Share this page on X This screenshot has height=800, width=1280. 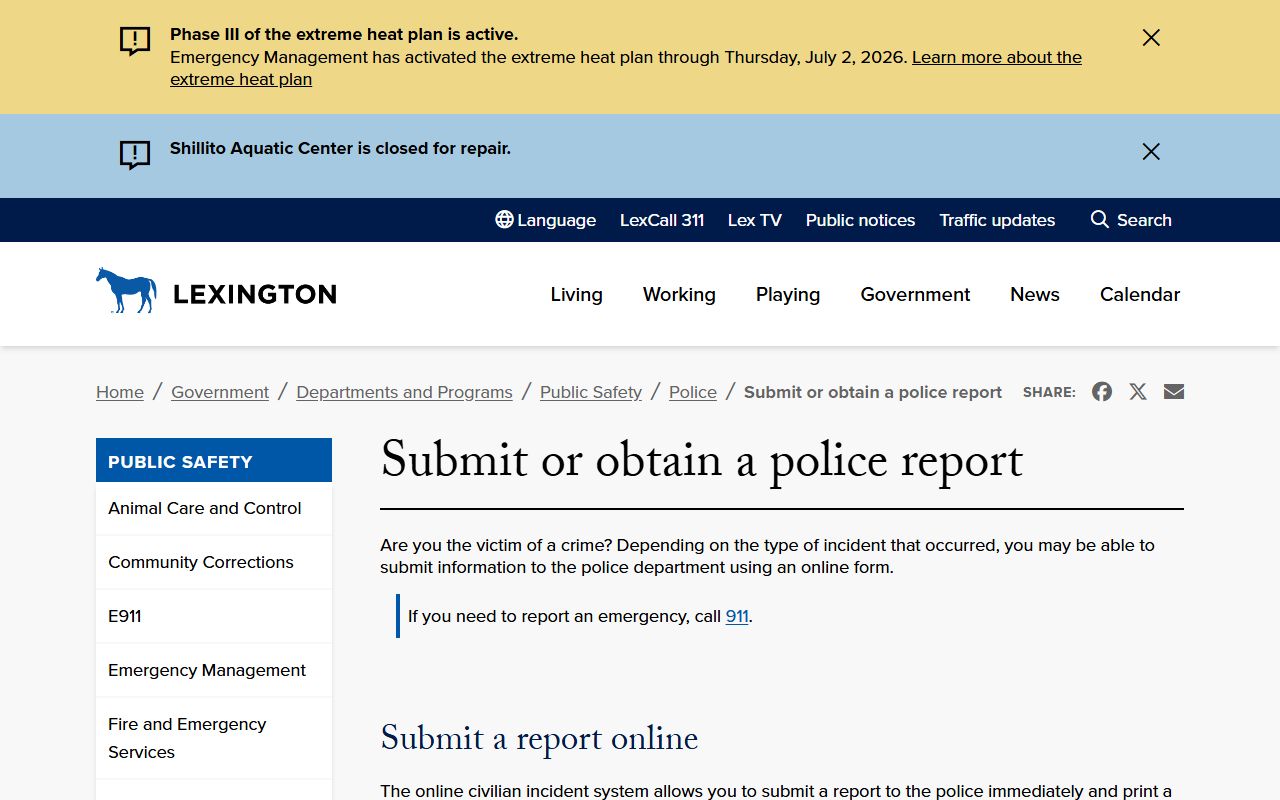pyautogui.click(x=1138, y=392)
